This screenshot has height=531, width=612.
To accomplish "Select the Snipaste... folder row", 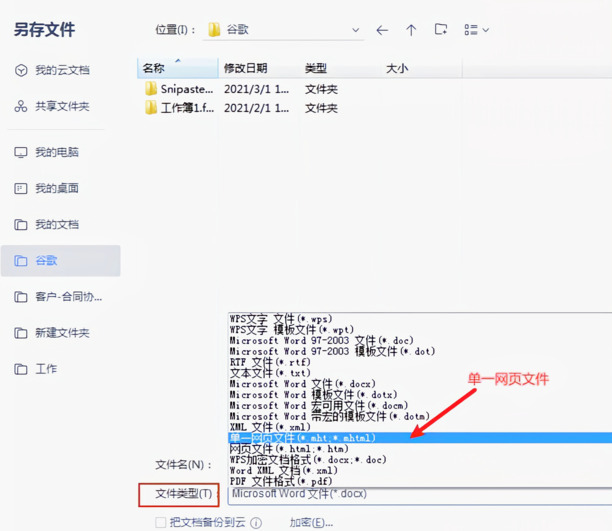I will coord(242,89).
